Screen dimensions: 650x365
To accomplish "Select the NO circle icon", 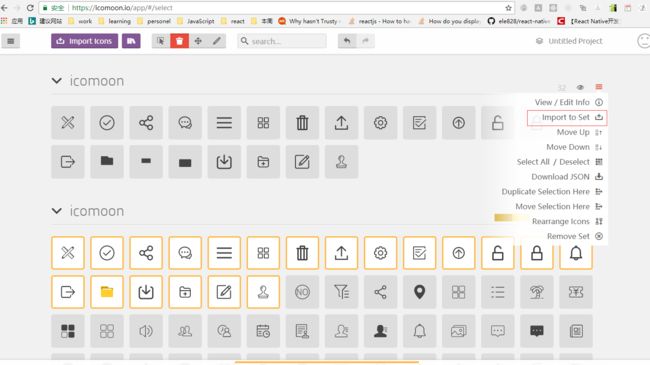I will 302,292.
